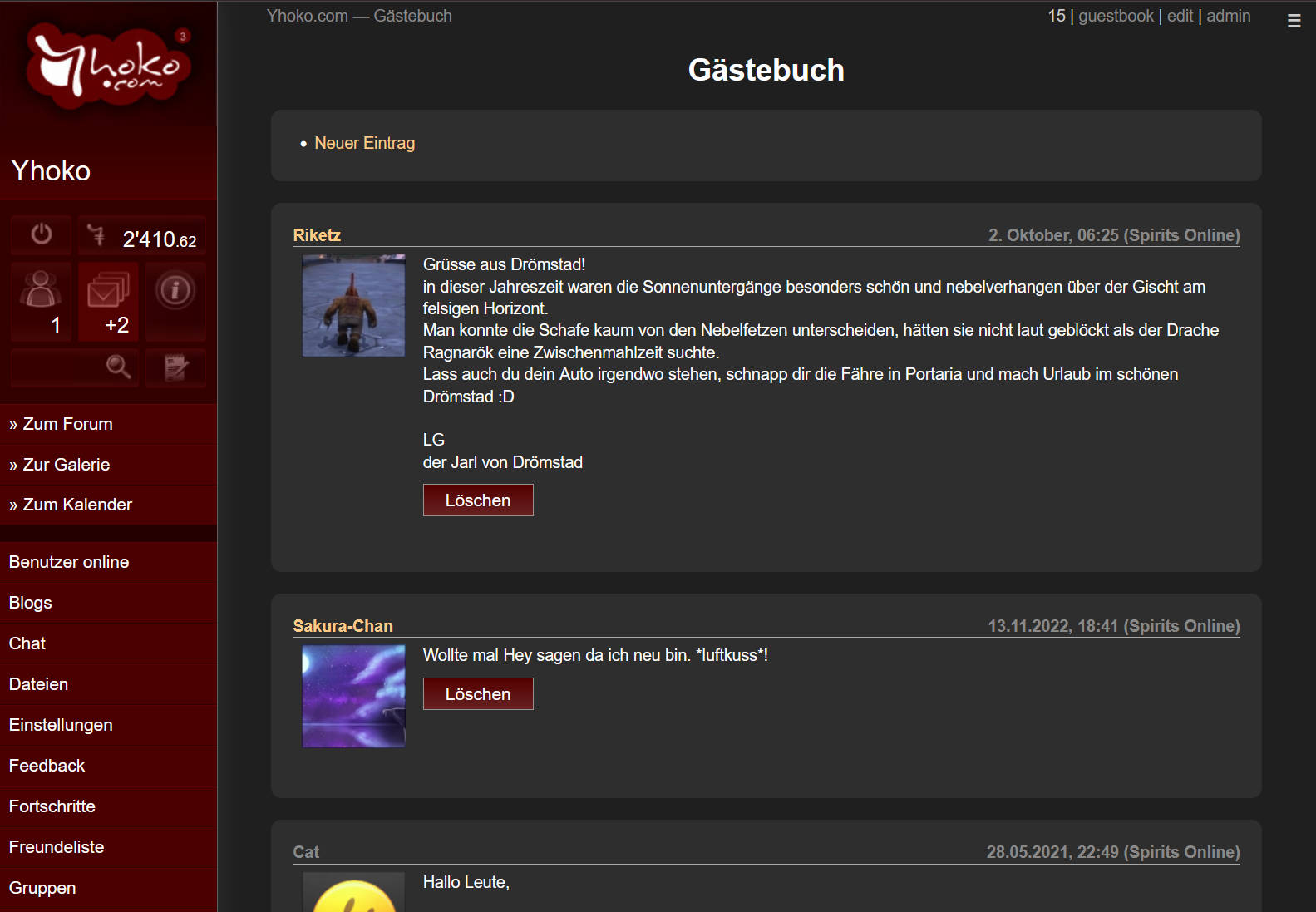The image size is (1316, 912).
Task: Open the notepad edit icon
Action: tap(175, 367)
